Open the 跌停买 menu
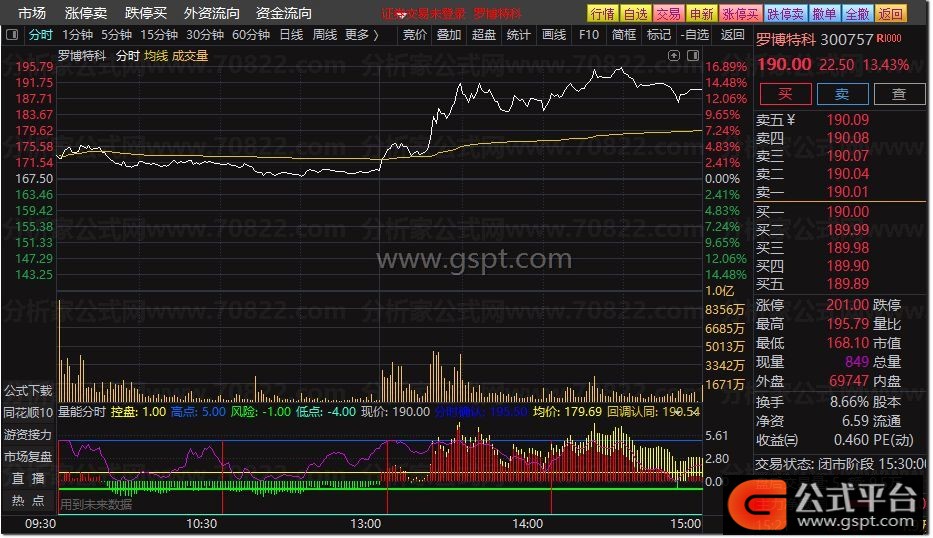Image resolution: width=933 pixels, height=538 pixels. (146, 13)
